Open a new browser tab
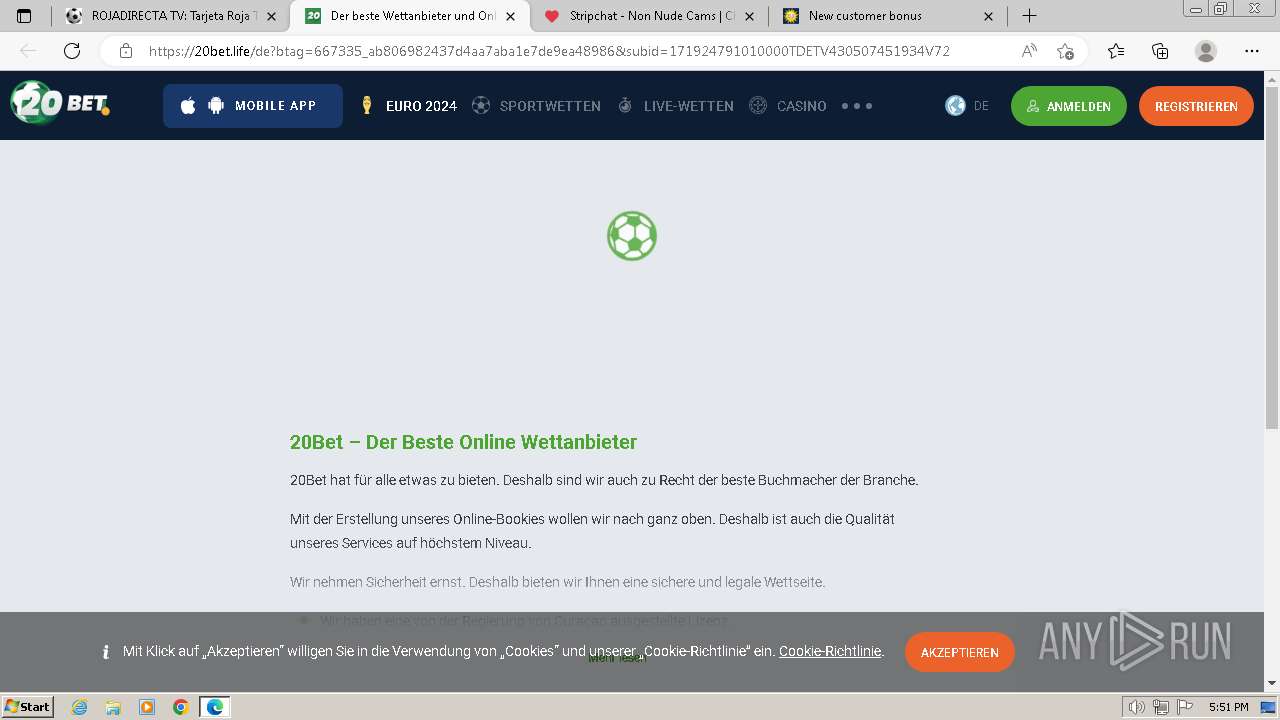Screen dimensions: 1280x720 (1029, 16)
